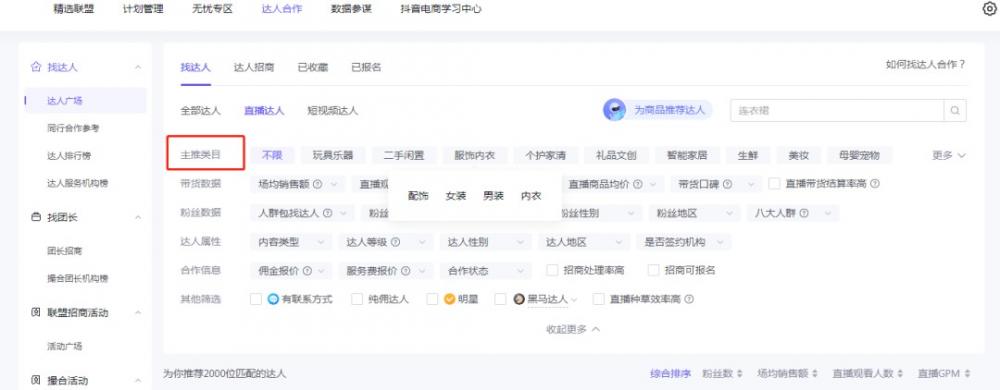This screenshot has width=1000, height=390.
Task: Open the 计划管理 top menu
Action: pyautogui.click(x=143, y=9)
